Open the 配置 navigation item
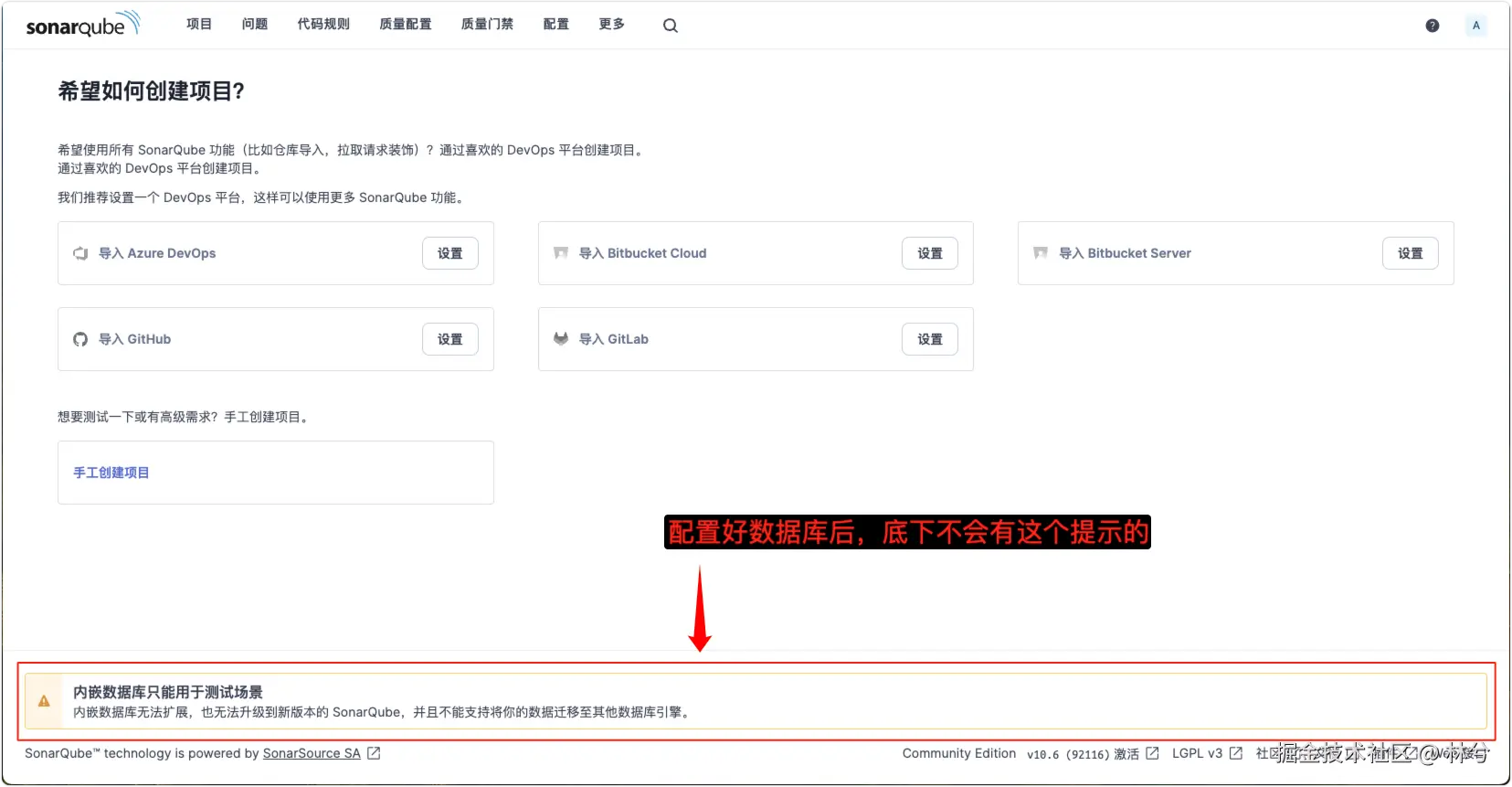The width and height of the screenshot is (1512, 787). (556, 25)
